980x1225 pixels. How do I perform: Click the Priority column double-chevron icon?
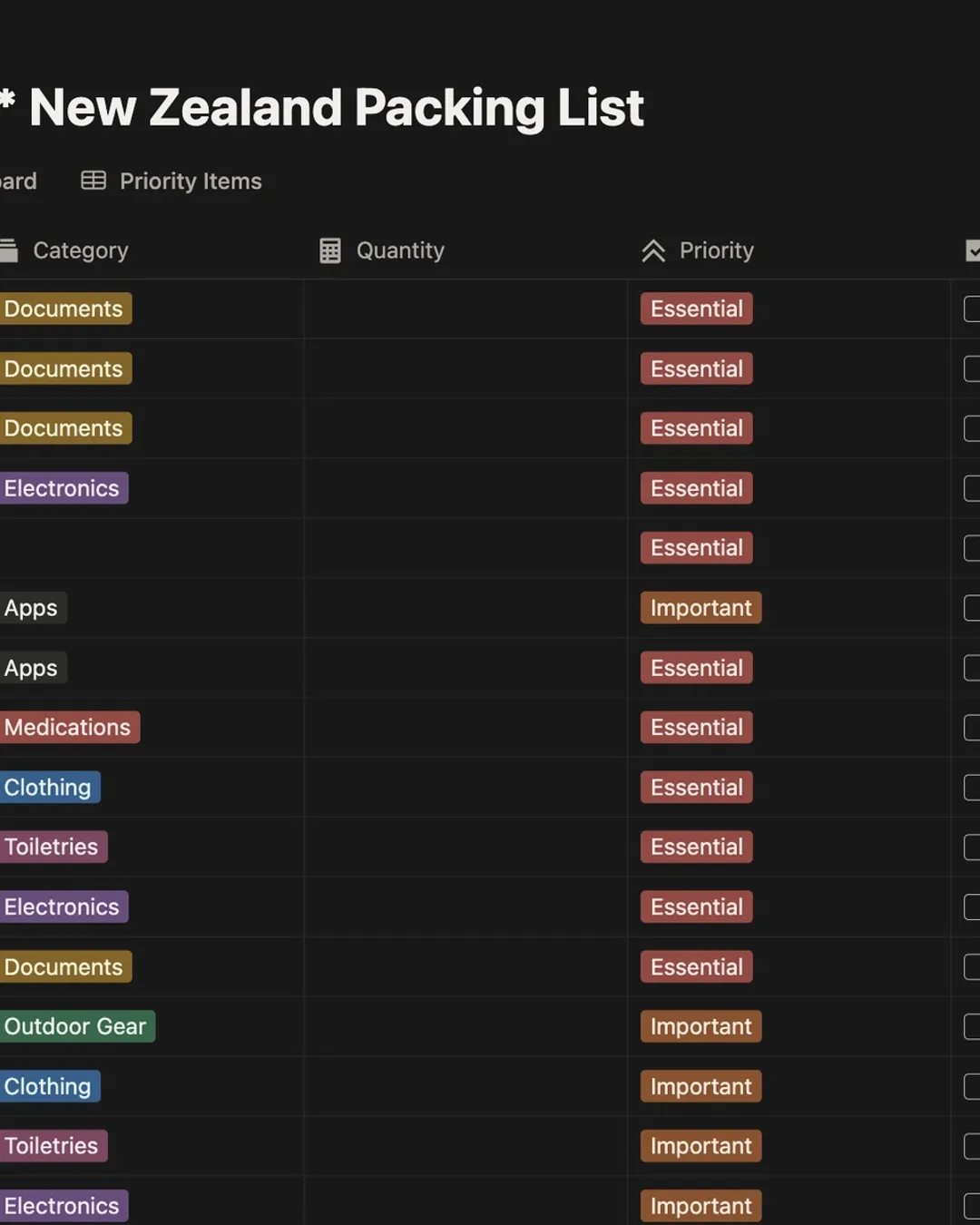[653, 250]
